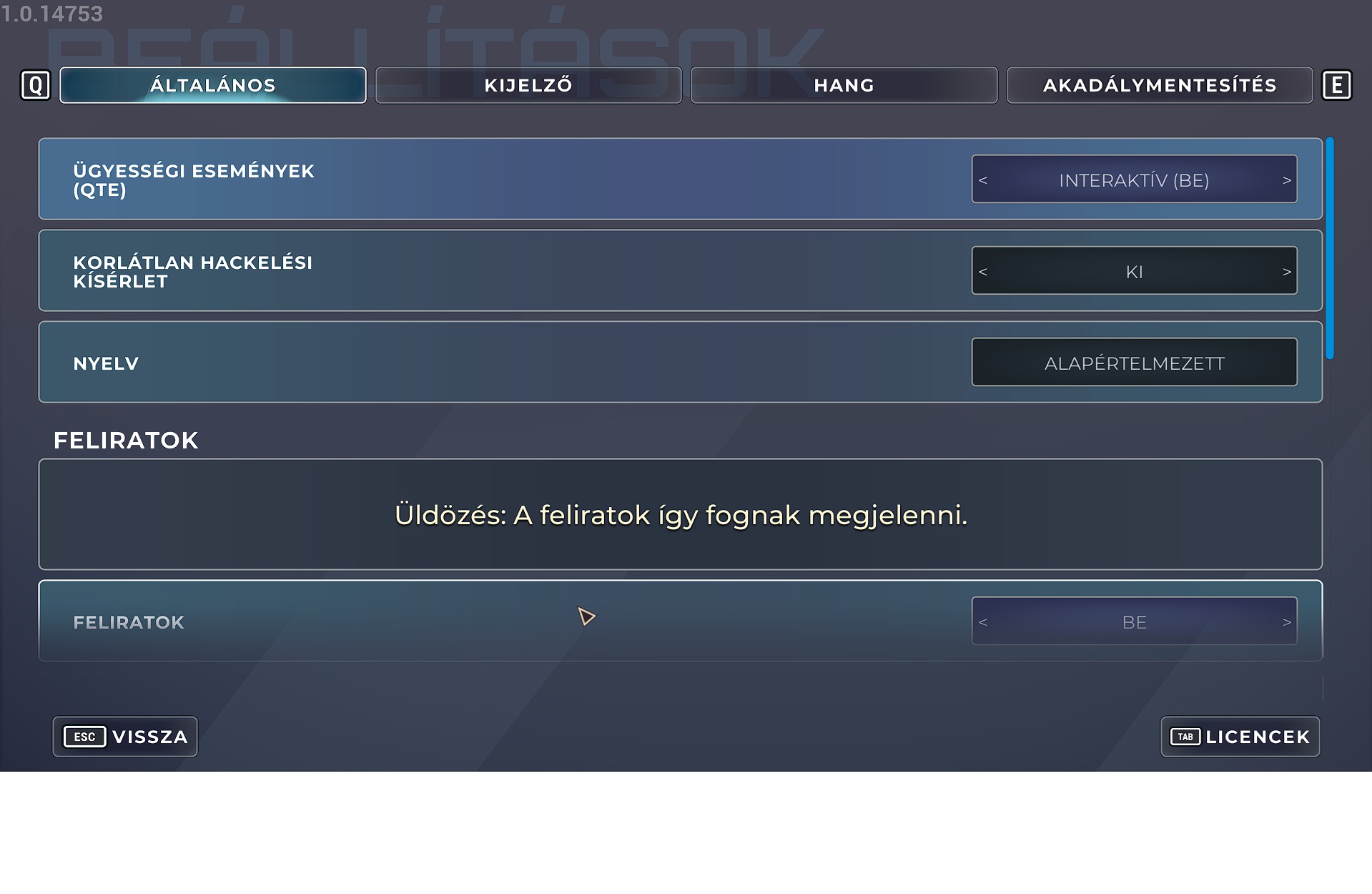This screenshot has width=1372, height=894.
Task: Click the subtitle preview box
Action: pyautogui.click(x=680, y=514)
